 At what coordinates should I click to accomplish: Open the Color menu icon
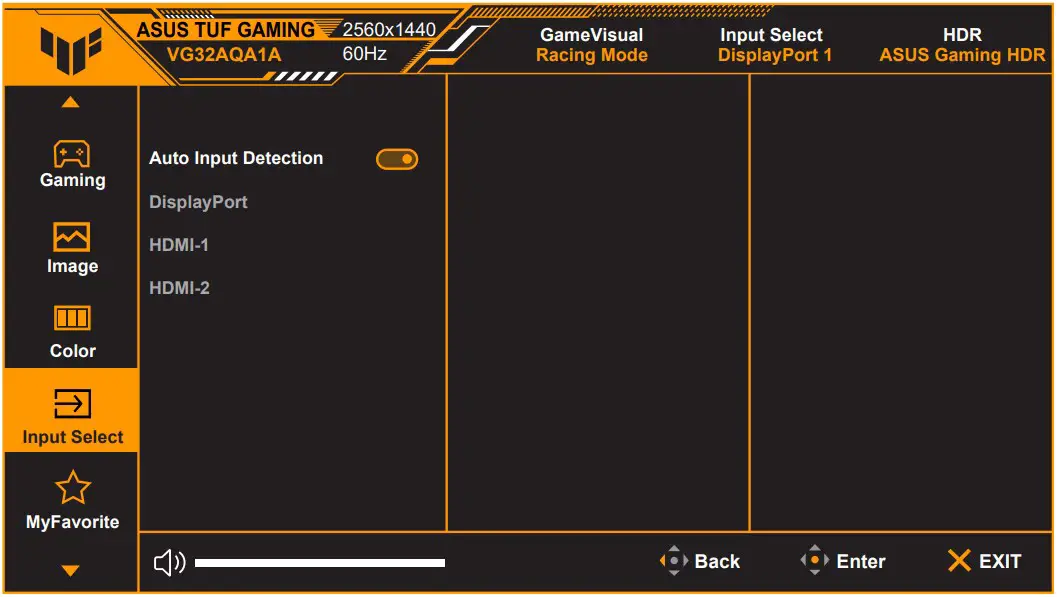coord(71,318)
